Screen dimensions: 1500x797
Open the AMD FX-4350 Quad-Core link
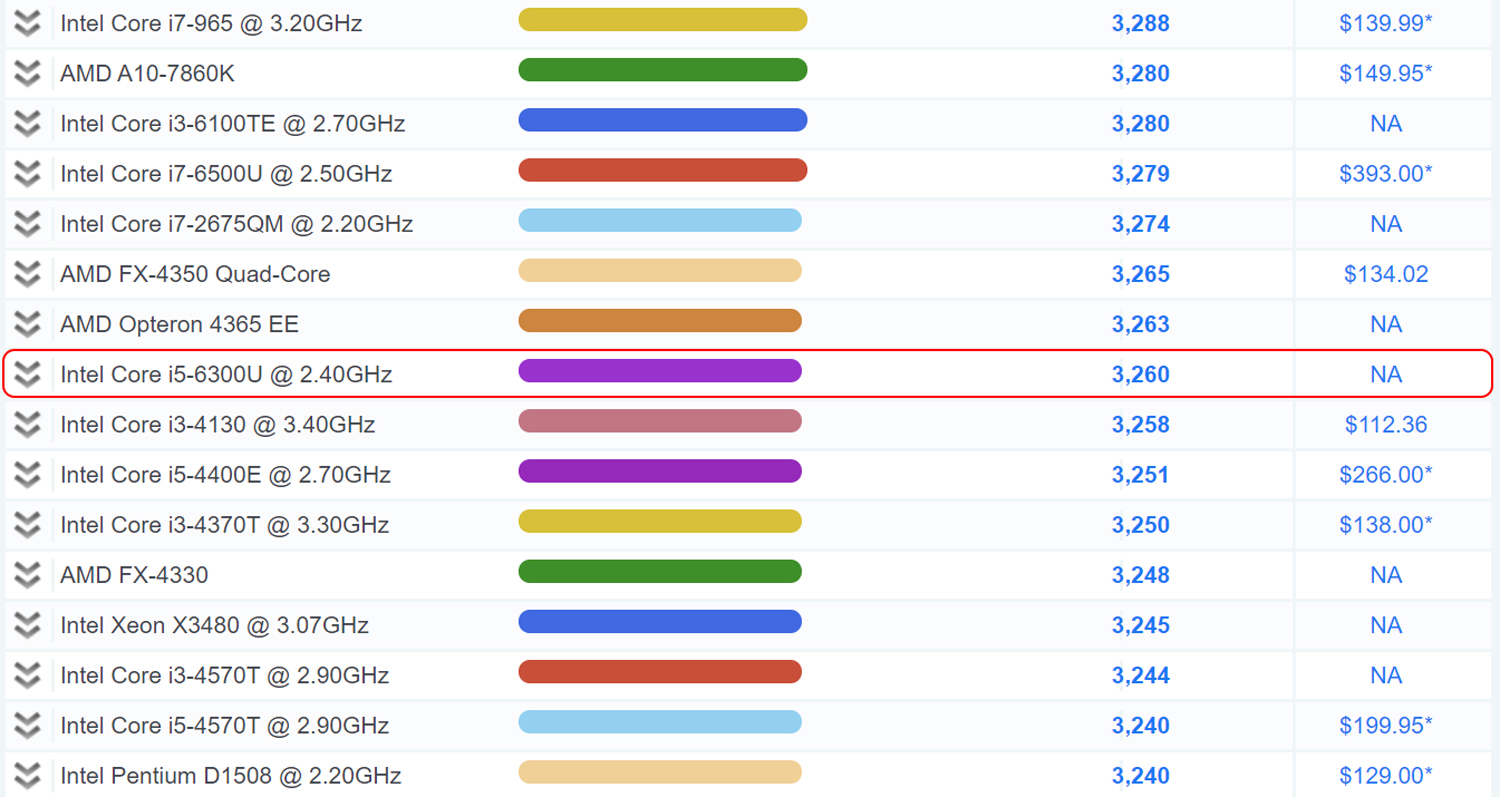[x=195, y=273]
